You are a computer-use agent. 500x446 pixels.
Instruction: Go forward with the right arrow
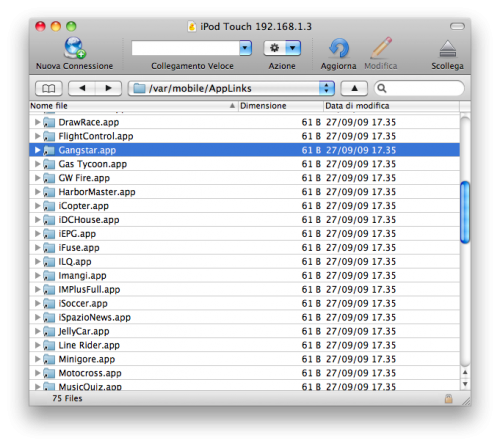point(108,88)
